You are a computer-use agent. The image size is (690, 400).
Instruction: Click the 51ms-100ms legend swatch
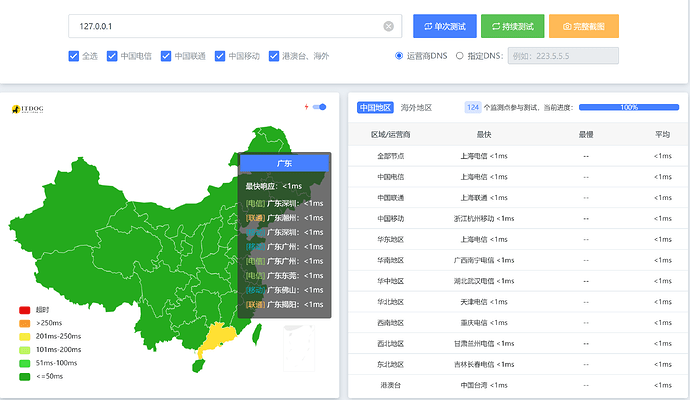[x=24, y=363]
